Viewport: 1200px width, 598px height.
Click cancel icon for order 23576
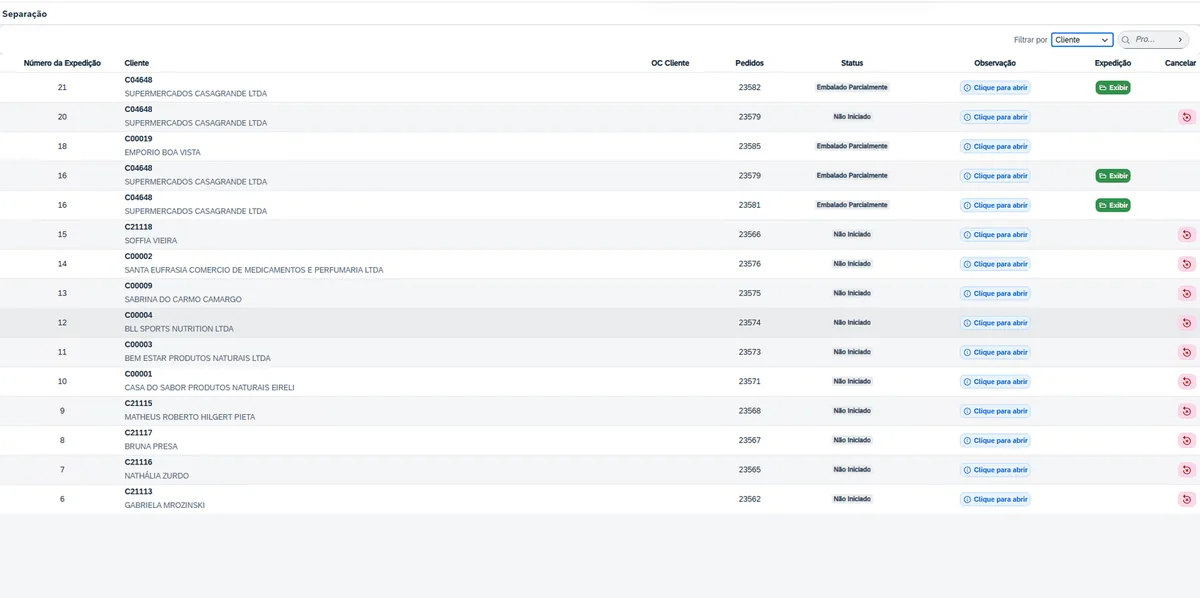[x=1186, y=264]
